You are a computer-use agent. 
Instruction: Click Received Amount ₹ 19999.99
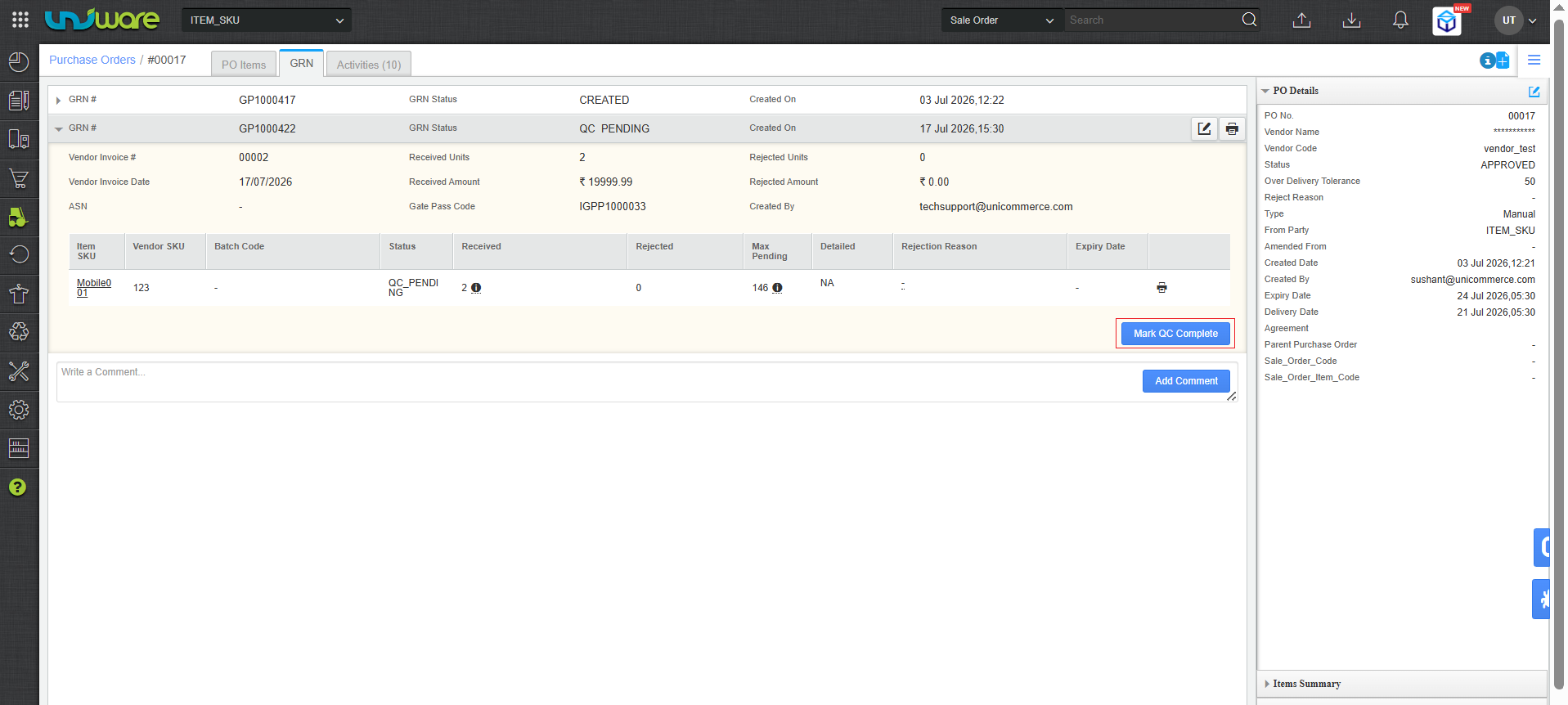click(606, 182)
